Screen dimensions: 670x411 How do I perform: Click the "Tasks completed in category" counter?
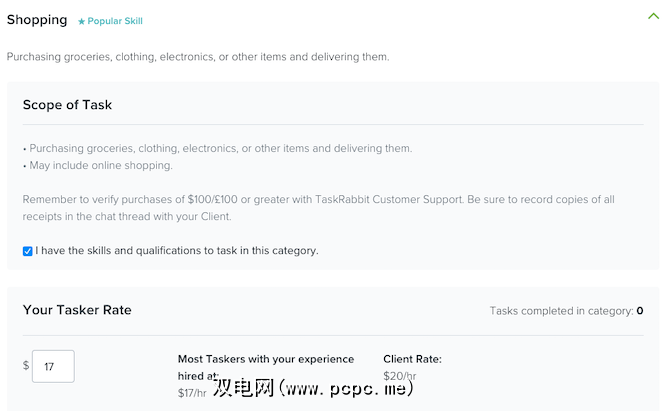[x=566, y=311]
